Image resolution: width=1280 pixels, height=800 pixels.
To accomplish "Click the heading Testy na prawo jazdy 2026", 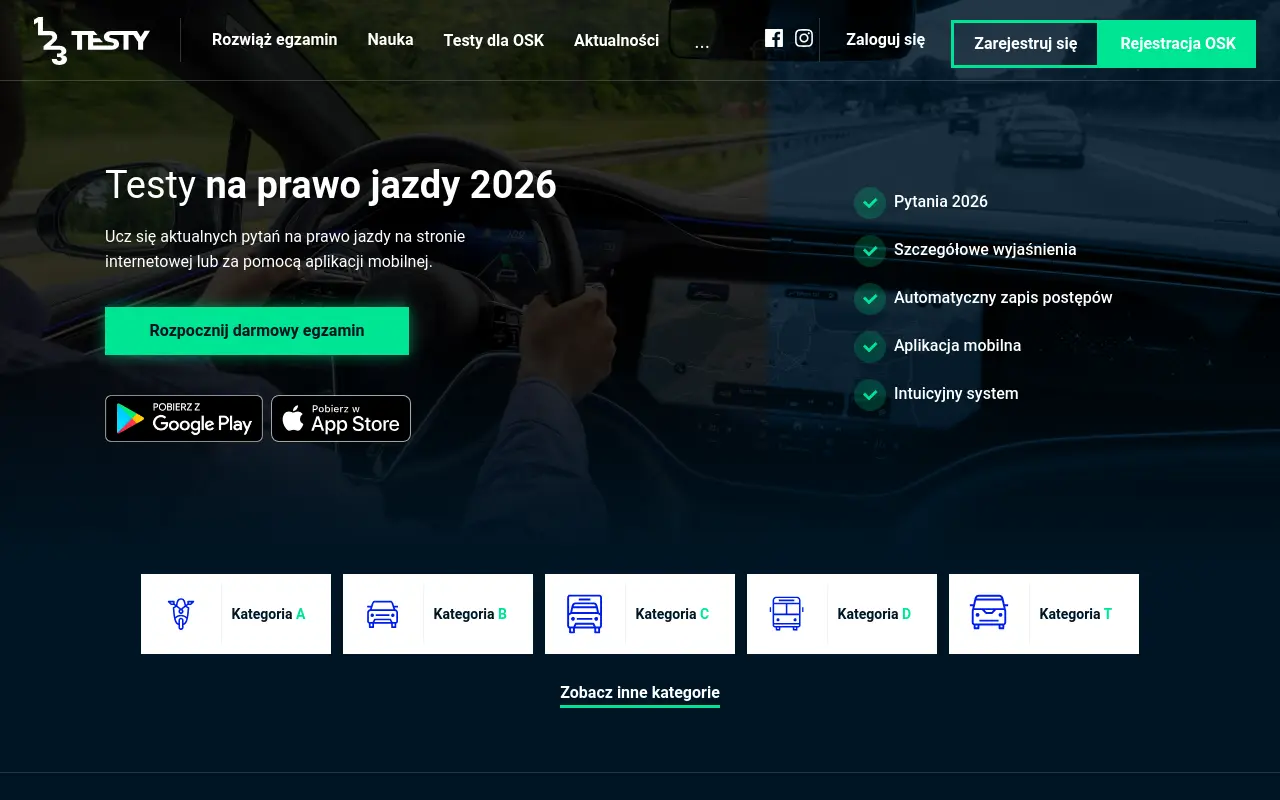I will coord(331,185).
